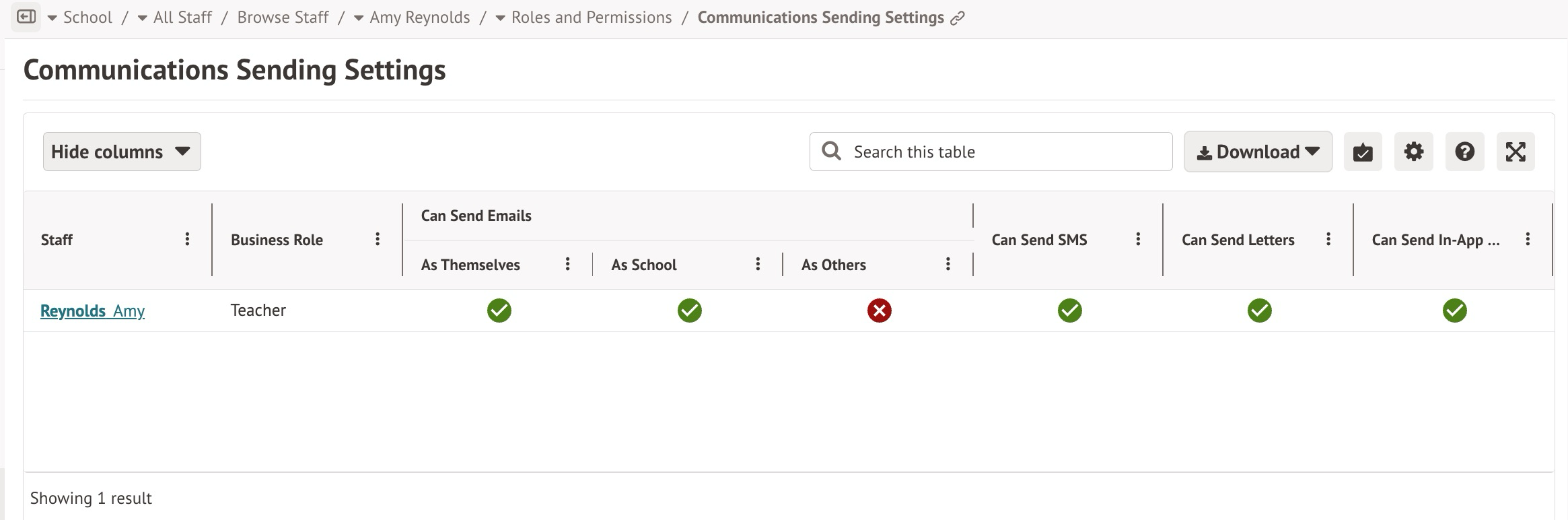This screenshot has width=1568, height=520.
Task: Open the Hide columns dropdown
Action: [122, 152]
